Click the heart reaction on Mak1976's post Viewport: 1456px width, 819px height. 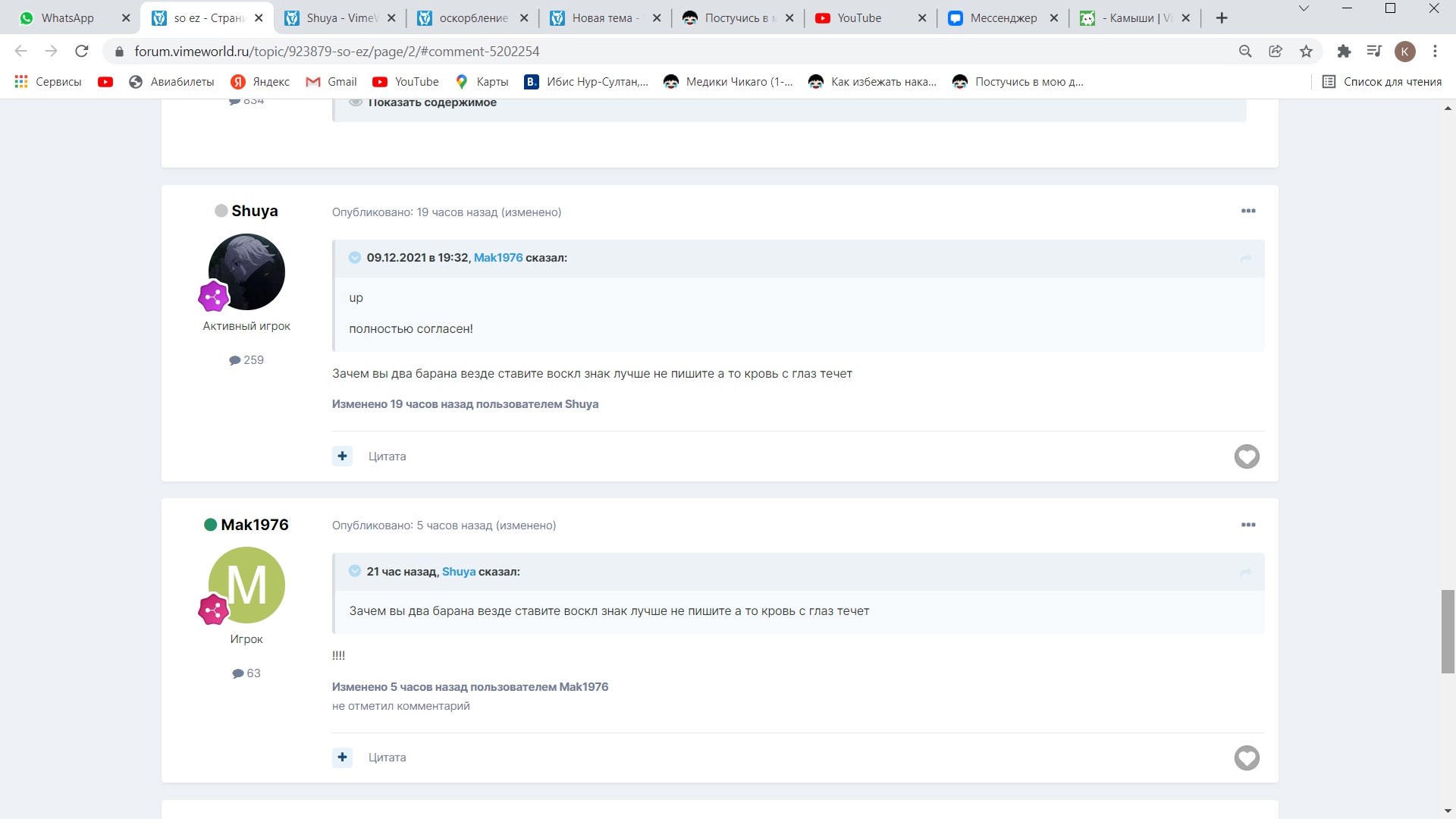click(x=1246, y=758)
